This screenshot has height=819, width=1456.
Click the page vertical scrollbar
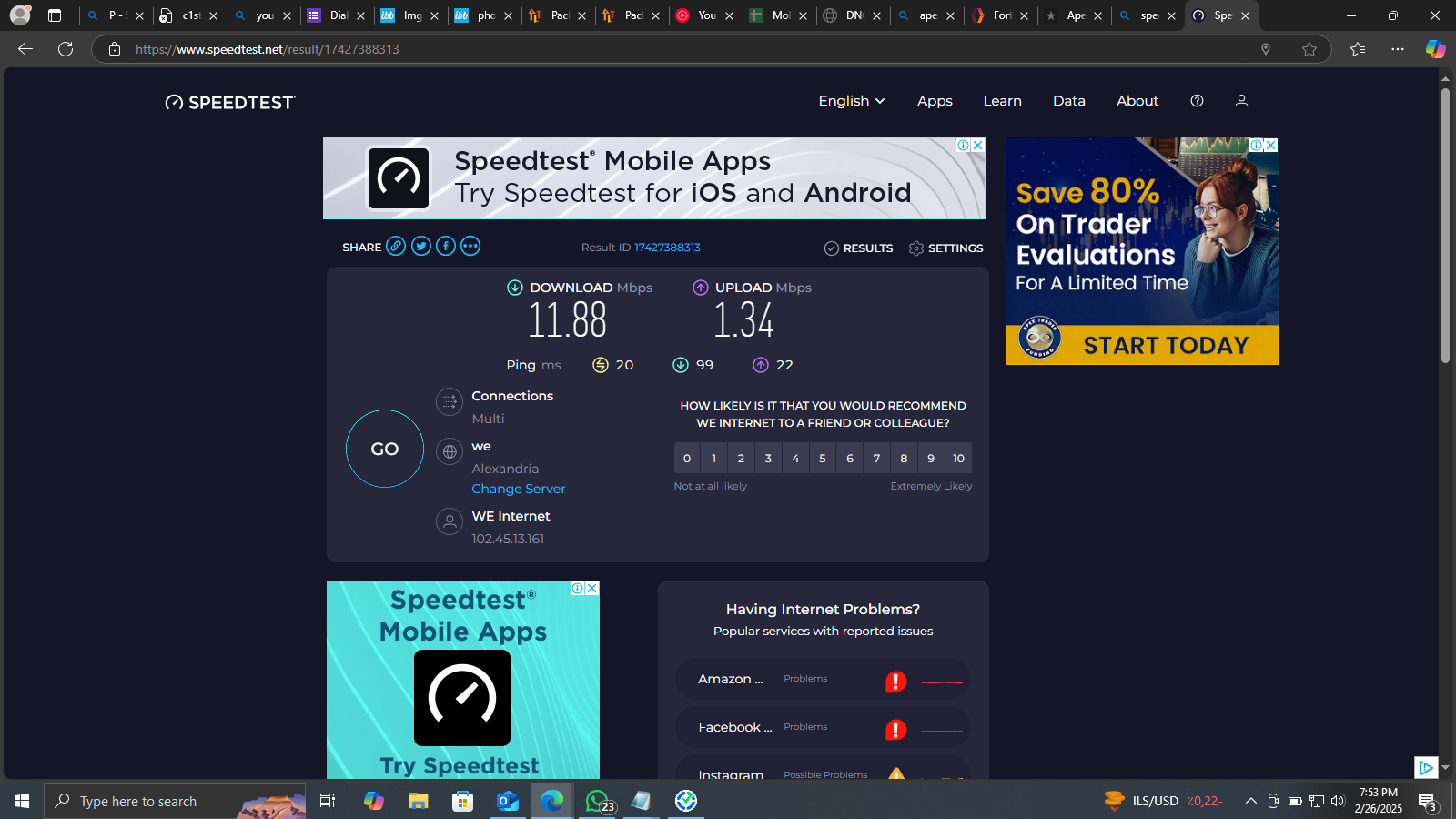pyautogui.click(x=1445, y=227)
